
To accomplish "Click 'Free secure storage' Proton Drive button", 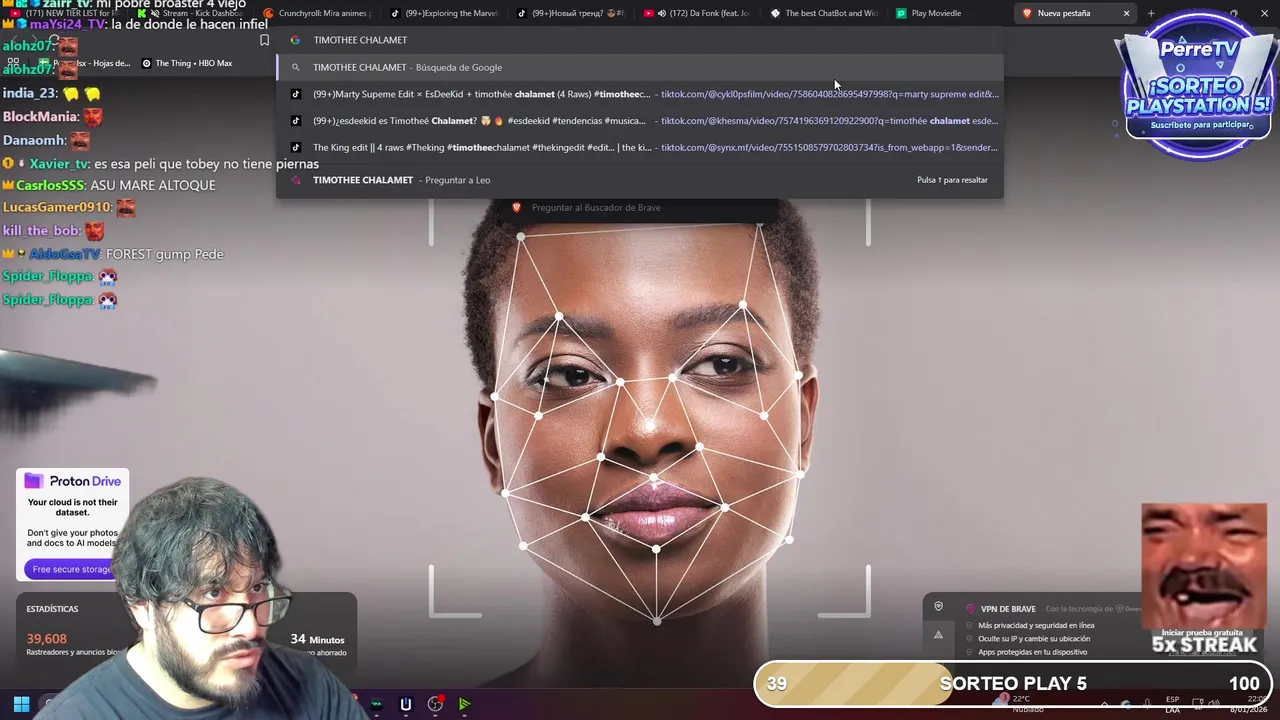I will [70, 569].
